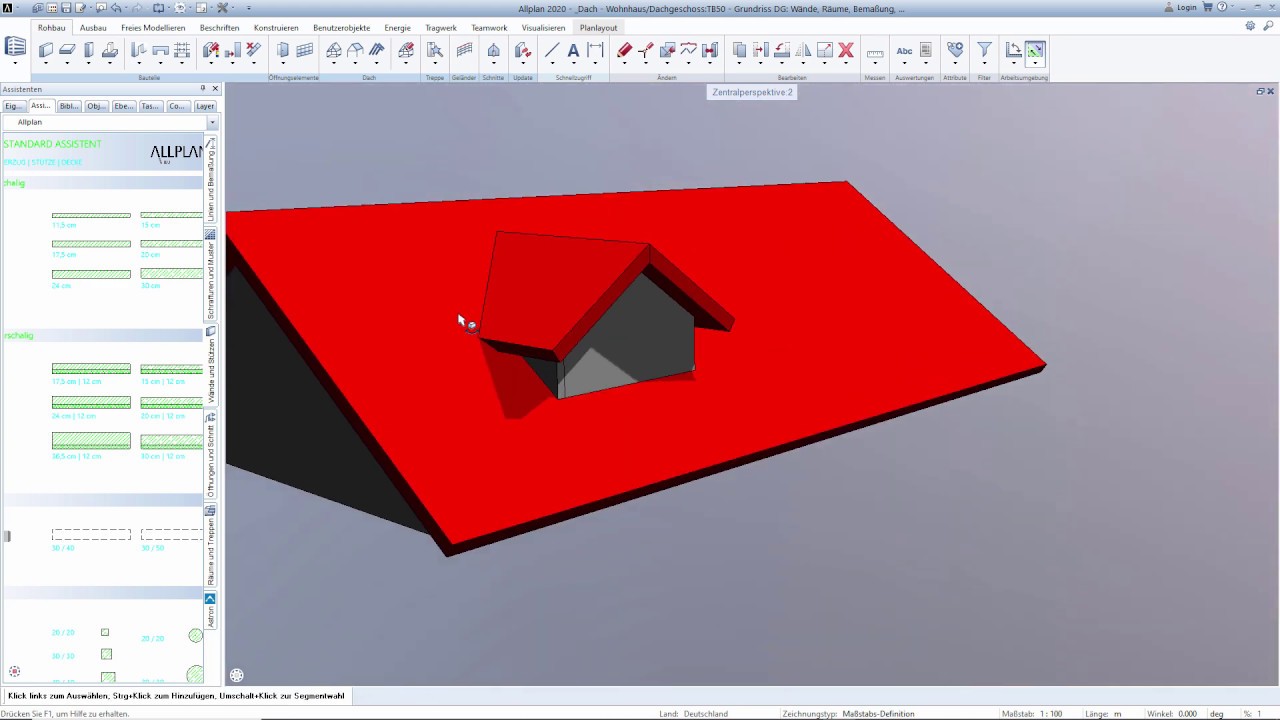Select the 30 / 40 dashed beam template
This screenshot has width=1280, height=720.
point(91,536)
